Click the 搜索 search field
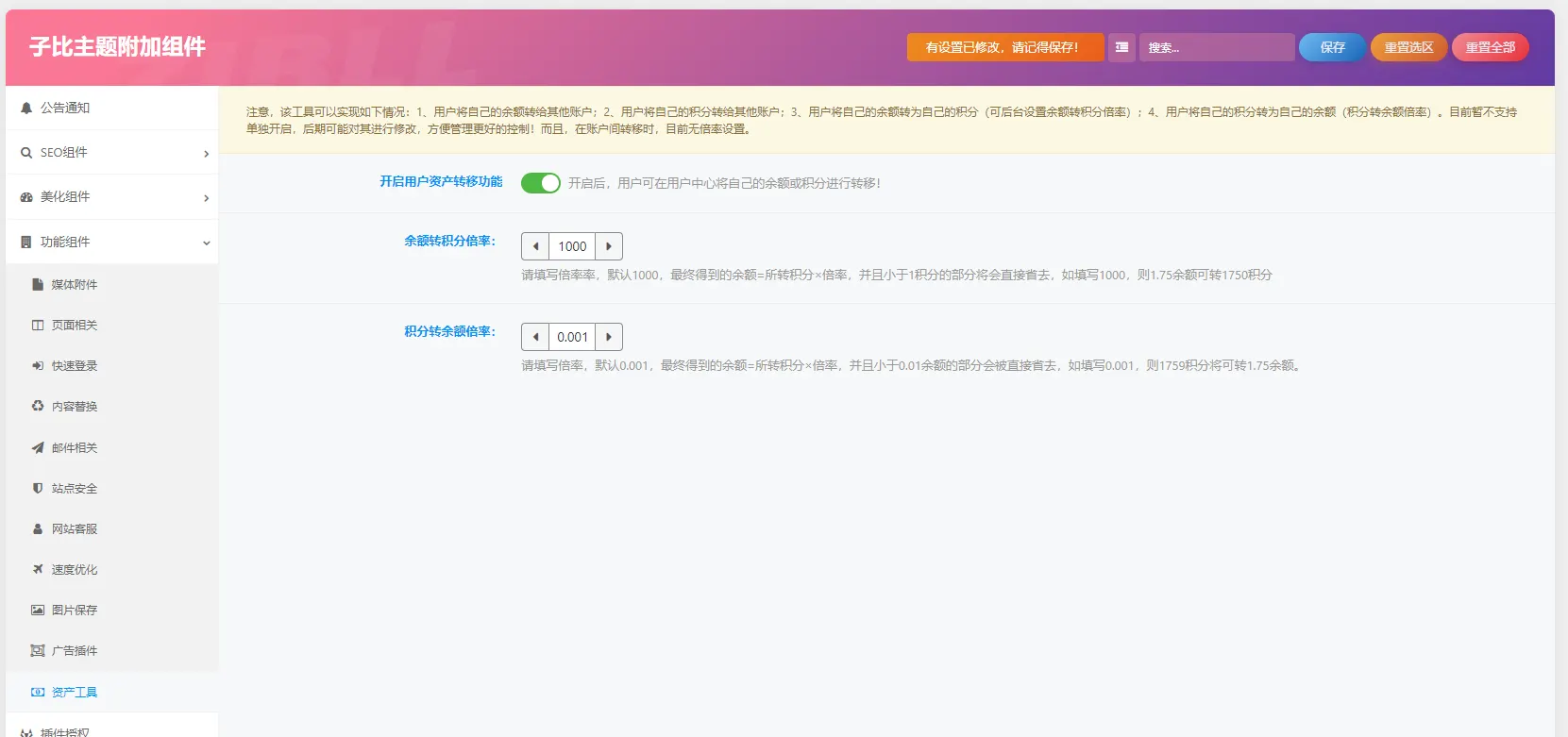The height and width of the screenshot is (737, 1568). pyautogui.click(x=1217, y=47)
